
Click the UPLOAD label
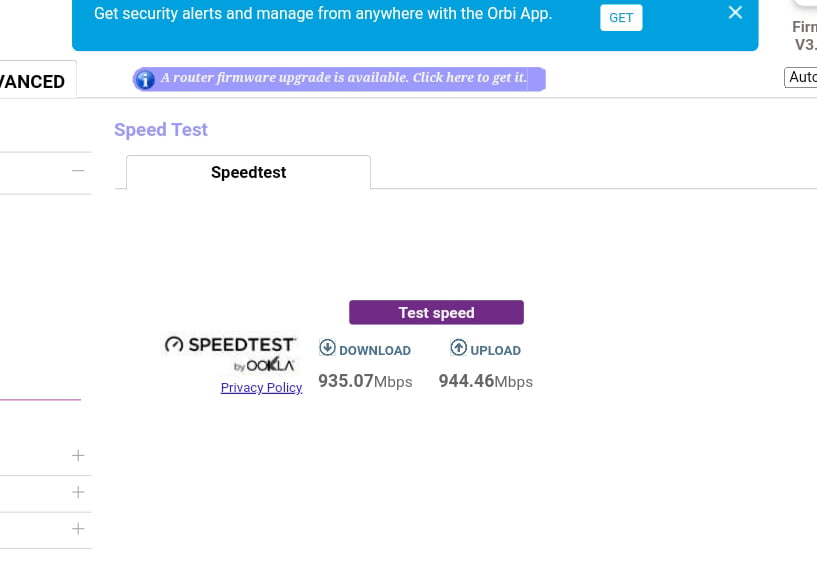point(496,351)
